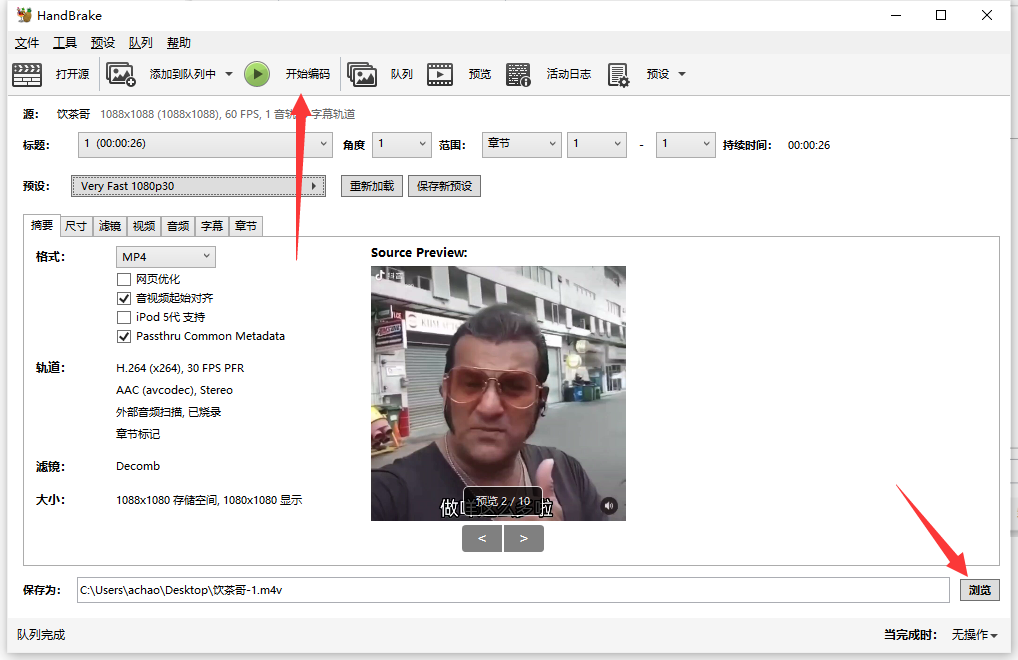This screenshot has width=1018, height=660.
Task: Open the 文件 menu
Action: click(x=27, y=43)
